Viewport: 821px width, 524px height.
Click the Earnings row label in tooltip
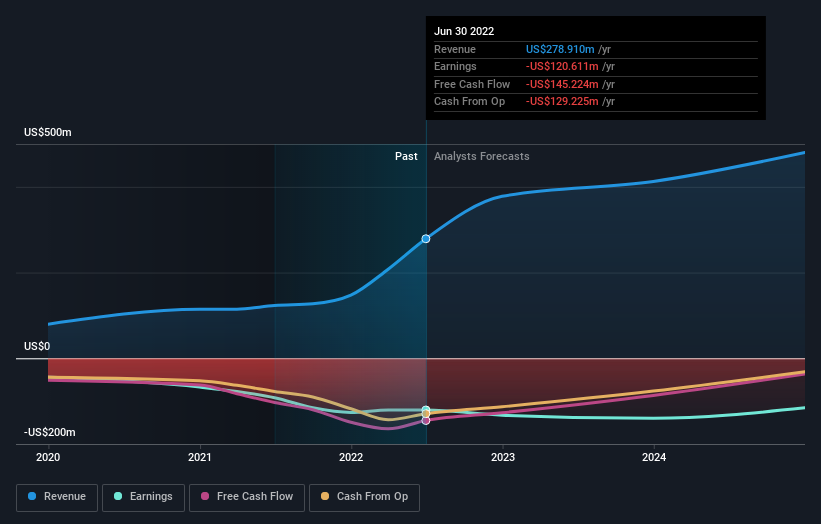pyautogui.click(x=456, y=66)
